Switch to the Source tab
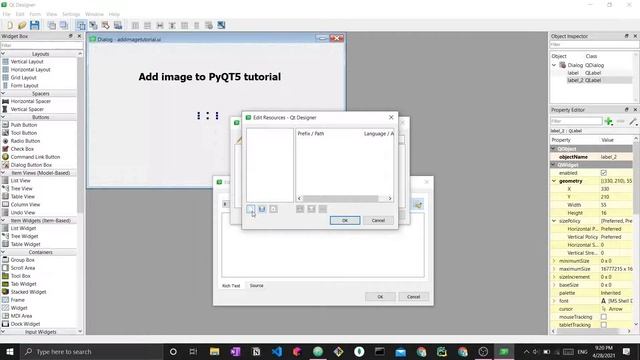 (256, 286)
